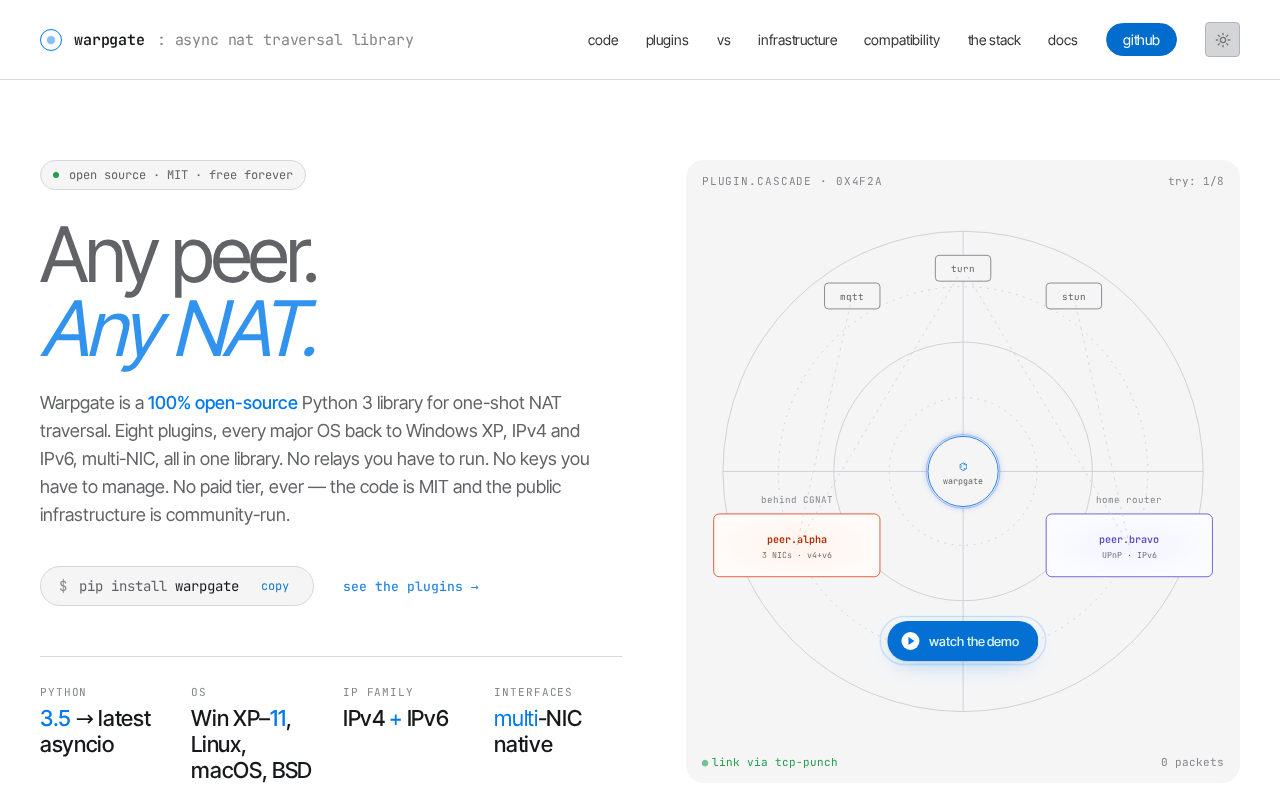
Task: Click the '3.5 → latest asyncio' stat
Action: [96, 731]
